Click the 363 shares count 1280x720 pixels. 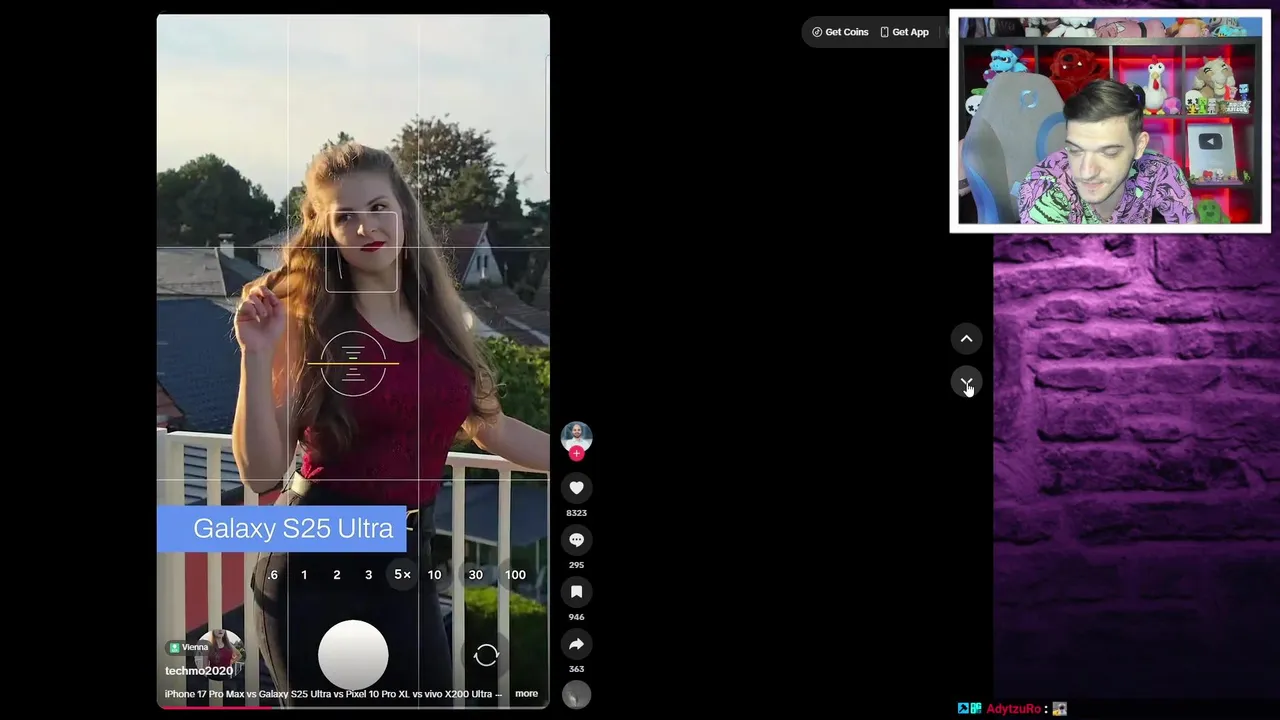tap(576, 669)
